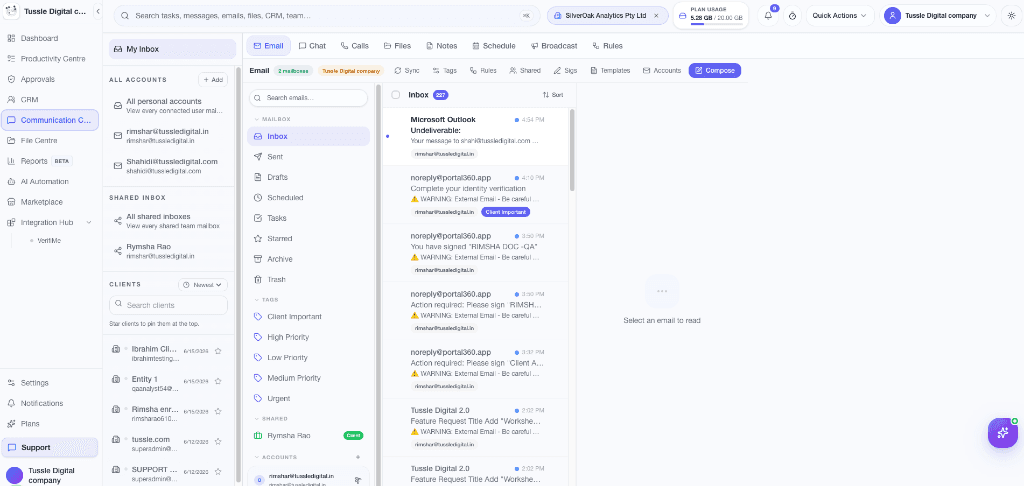
Task: Open the Trash folder
Action: click(308, 279)
